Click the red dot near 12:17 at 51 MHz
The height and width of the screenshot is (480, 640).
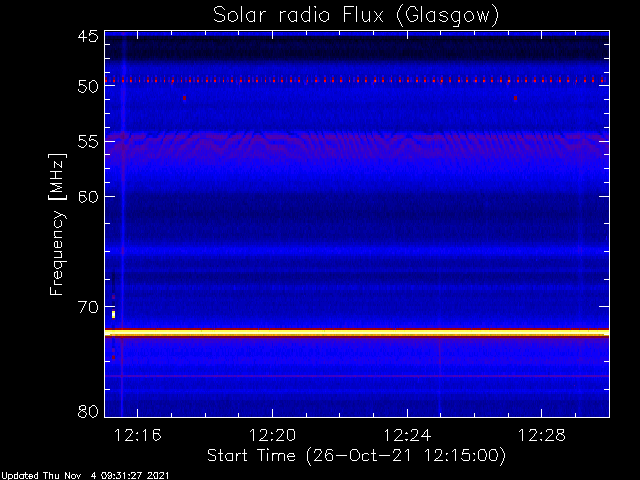[184, 98]
